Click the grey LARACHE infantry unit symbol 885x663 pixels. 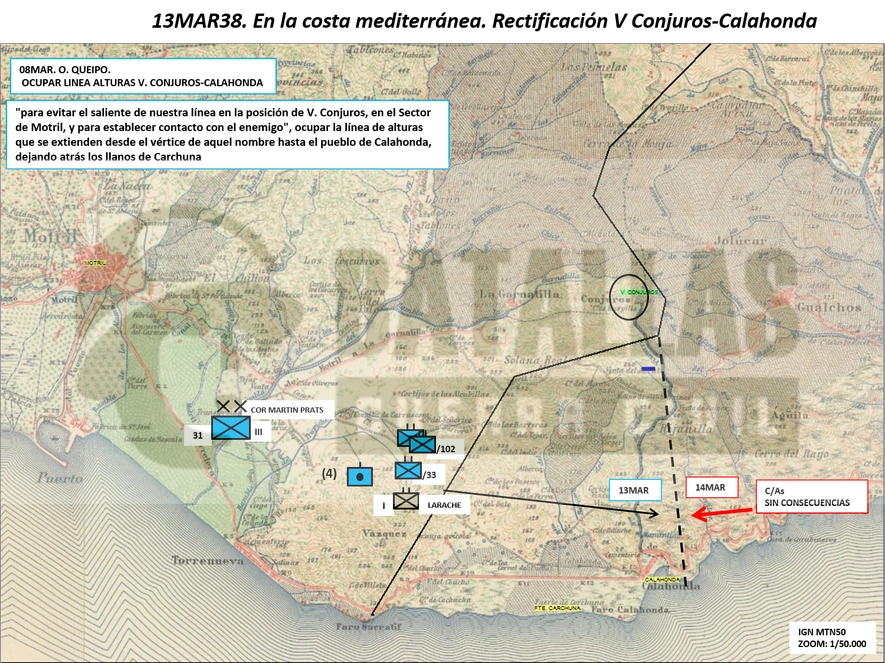point(406,500)
